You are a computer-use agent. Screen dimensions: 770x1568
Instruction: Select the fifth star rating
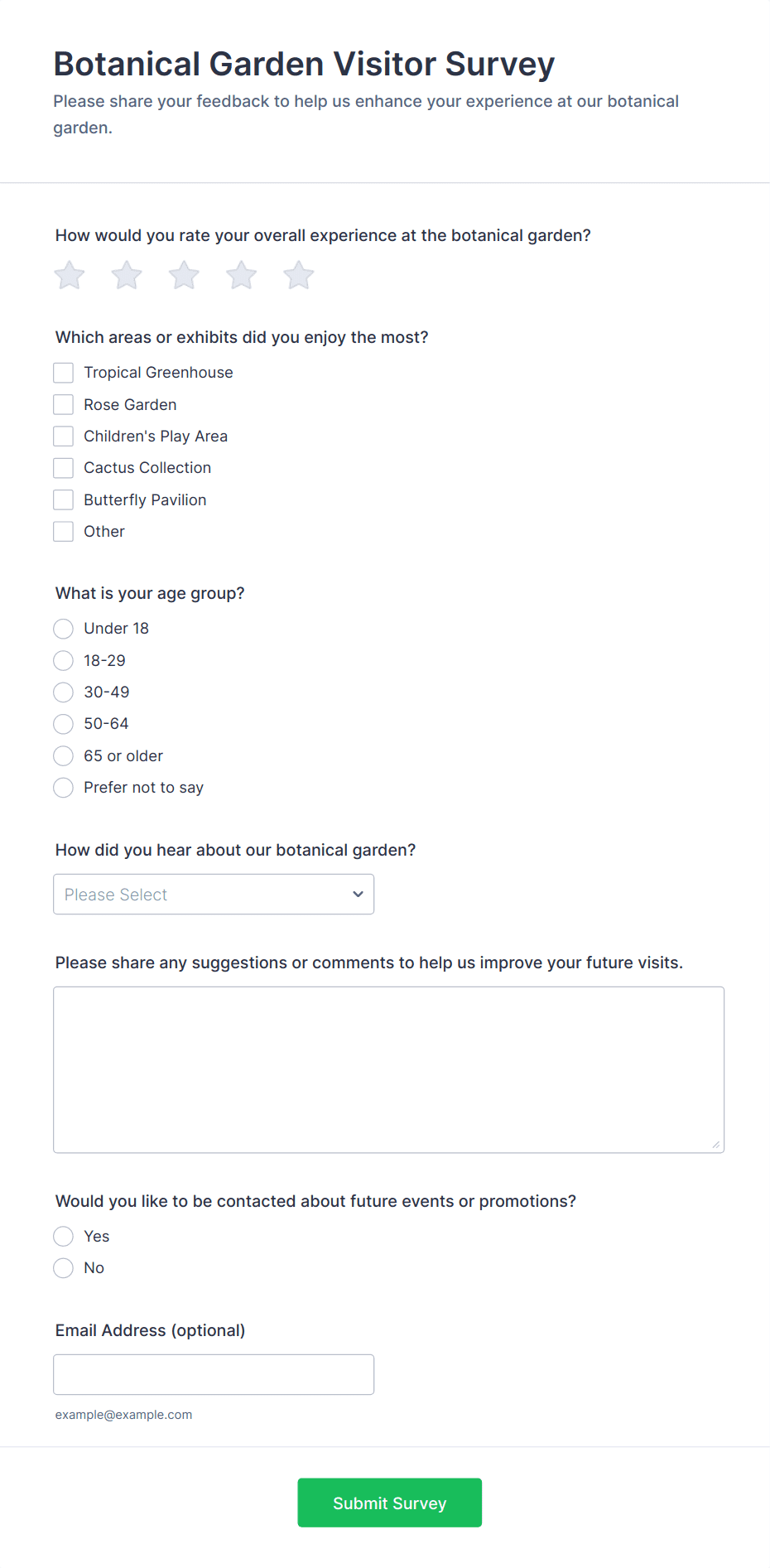click(299, 275)
